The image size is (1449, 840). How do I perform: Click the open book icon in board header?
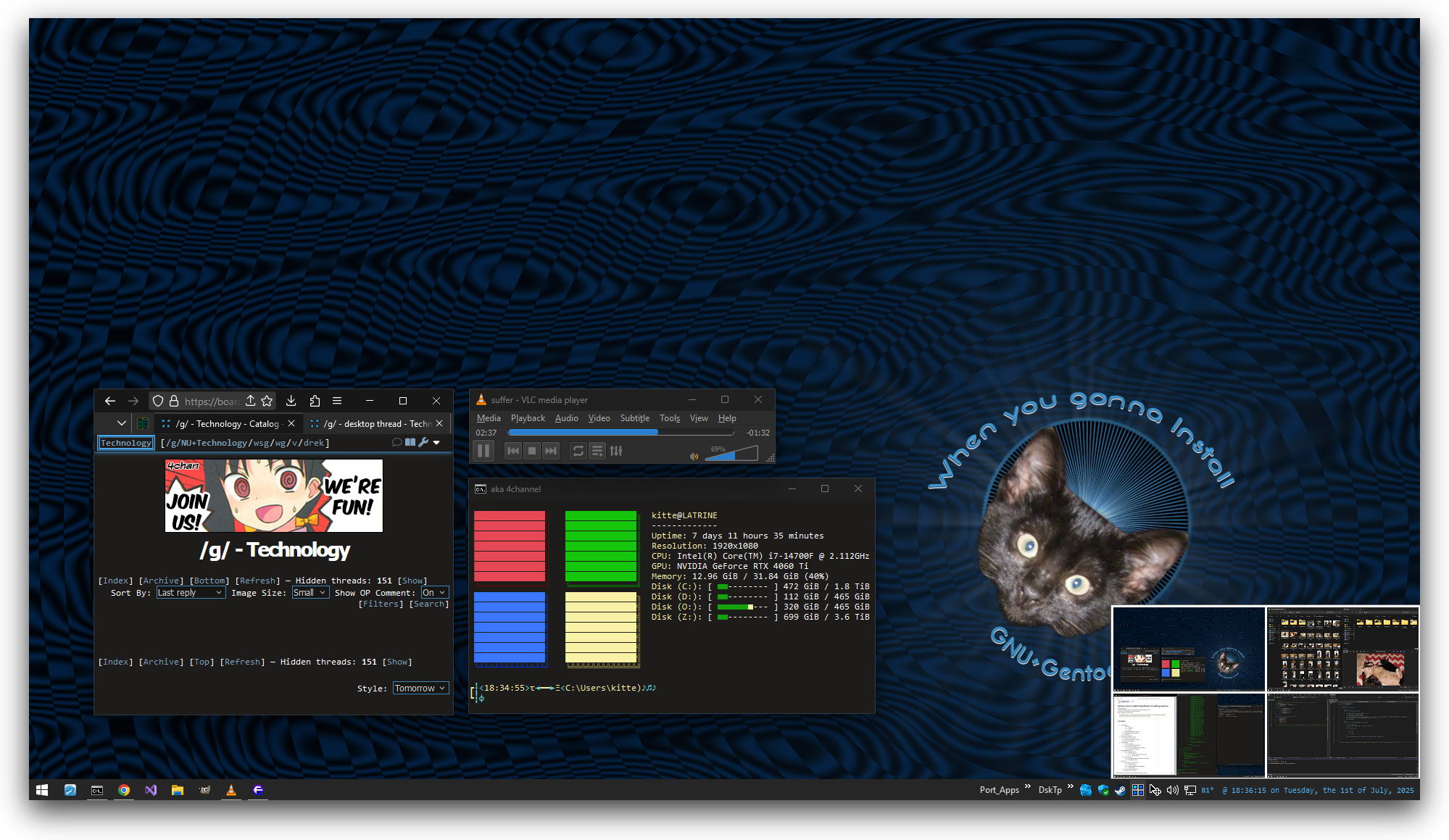[410, 442]
